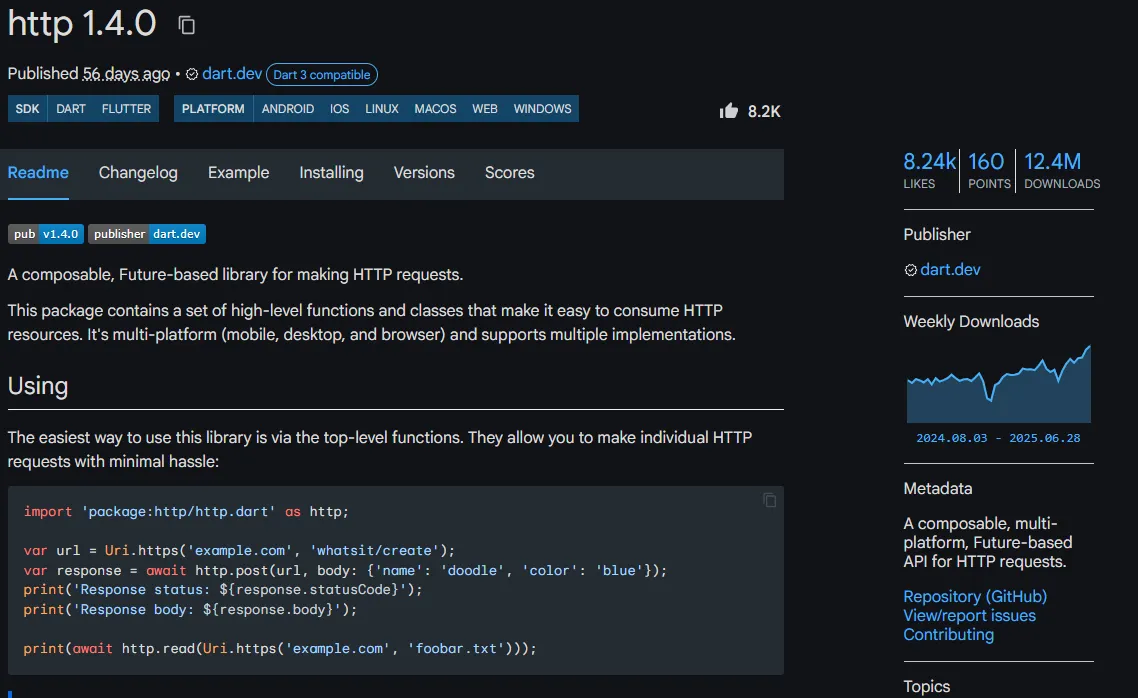Click the FLUTTER SDK tag
This screenshot has height=698, width=1138.
126,109
